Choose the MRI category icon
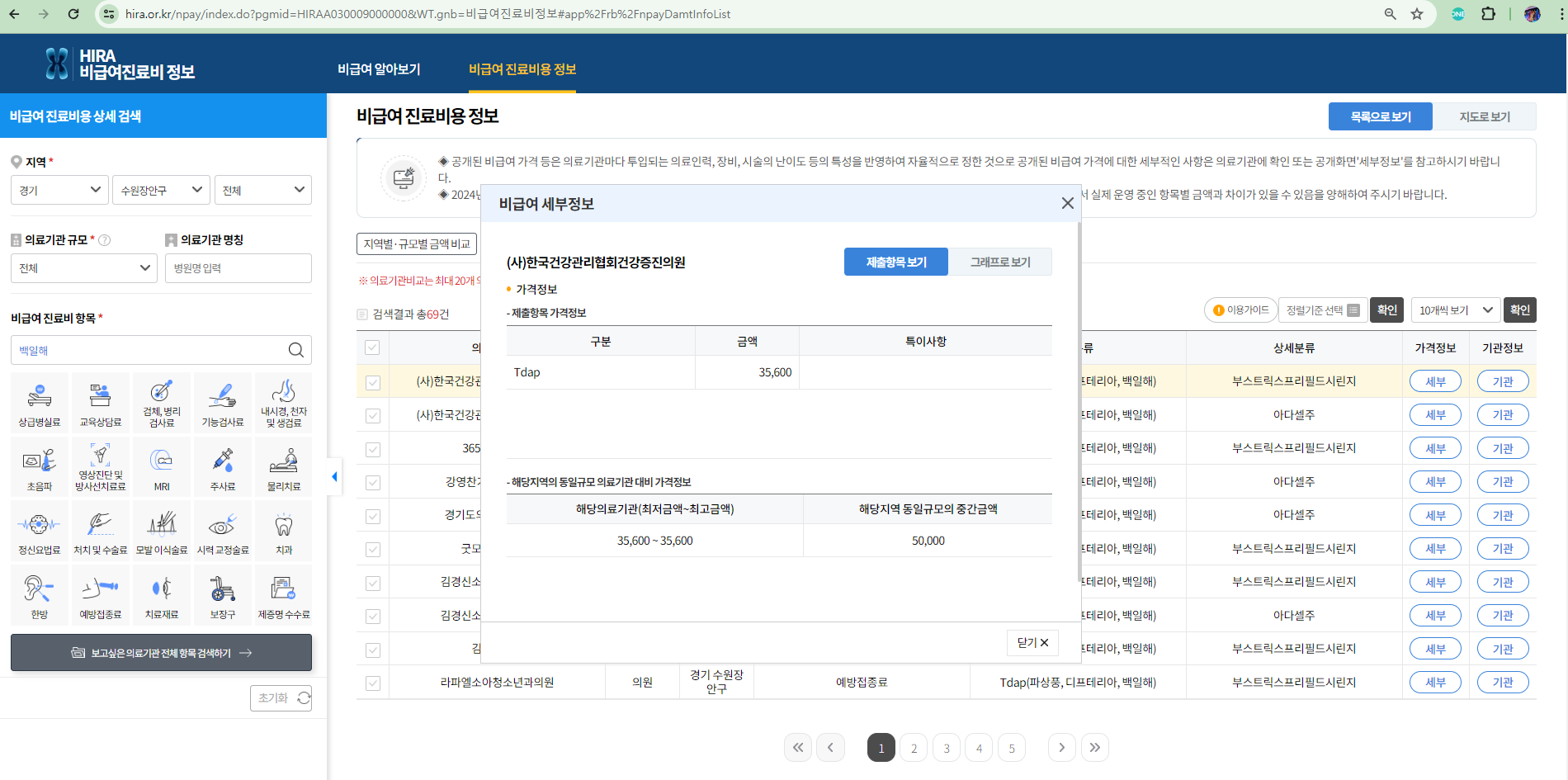The height and width of the screenshot is (780, 1568). (162, 467)
